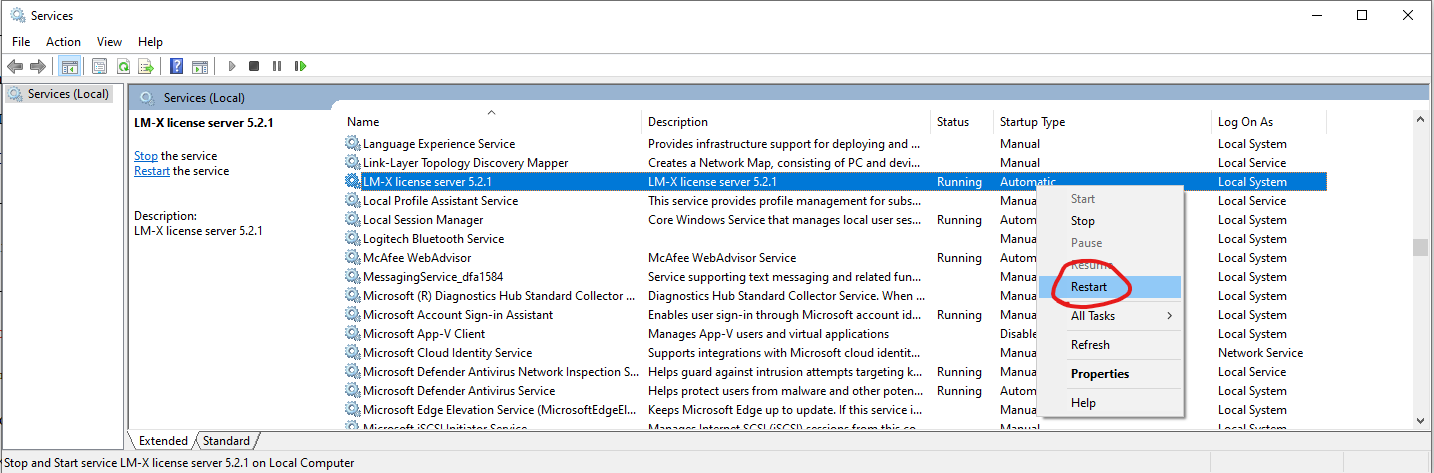Click gear icon beside Microsoft App-V Client

[x=352, y=334]
